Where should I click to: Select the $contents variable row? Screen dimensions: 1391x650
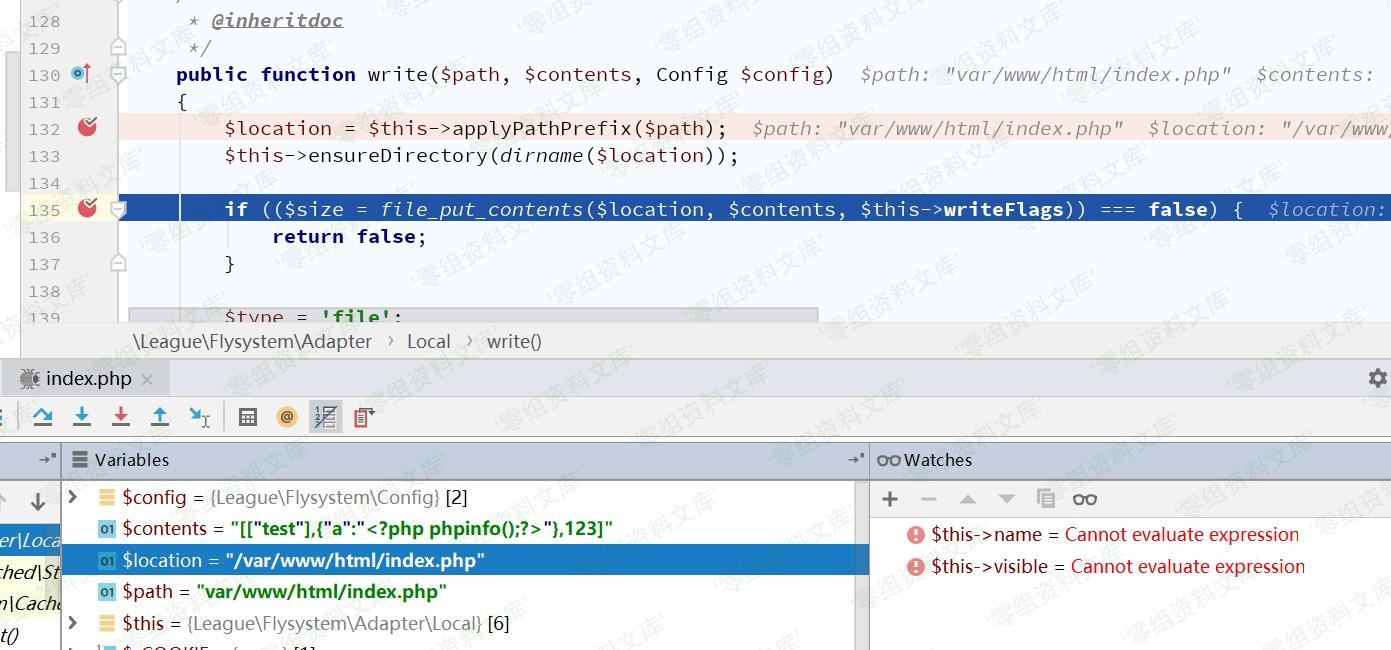(366, 528)
